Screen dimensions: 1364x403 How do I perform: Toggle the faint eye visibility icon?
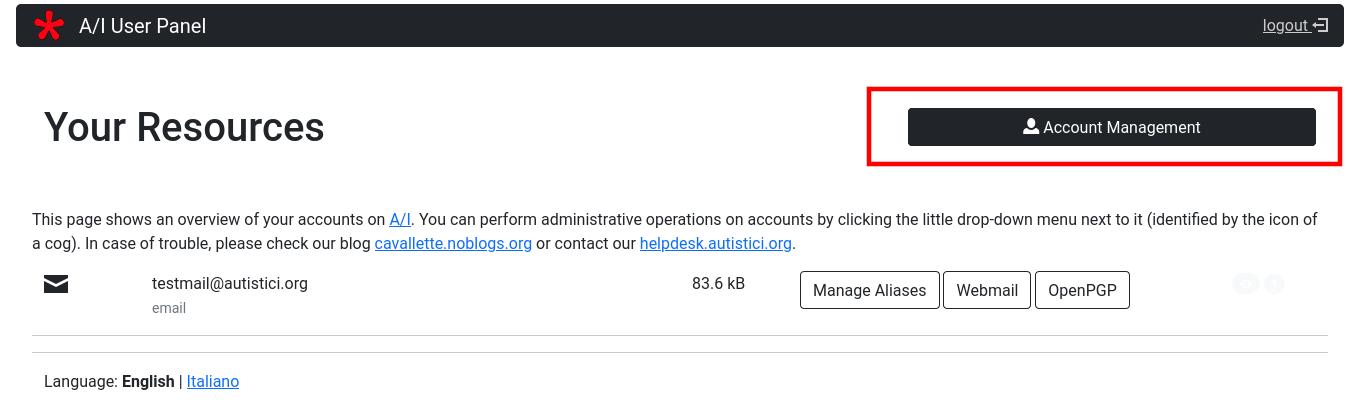pyautogui.click(x=1245, y=284)
